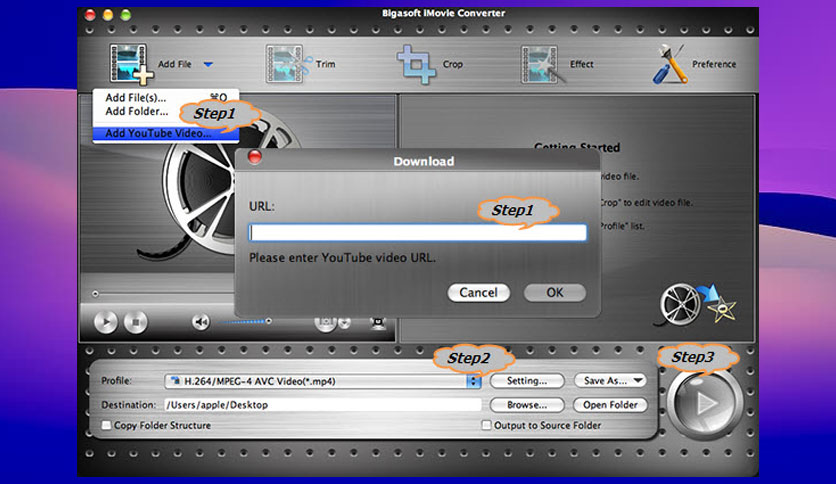The image size is (836, 484).
Task: Minimize the converter with the yellow button
Action: 108,15
